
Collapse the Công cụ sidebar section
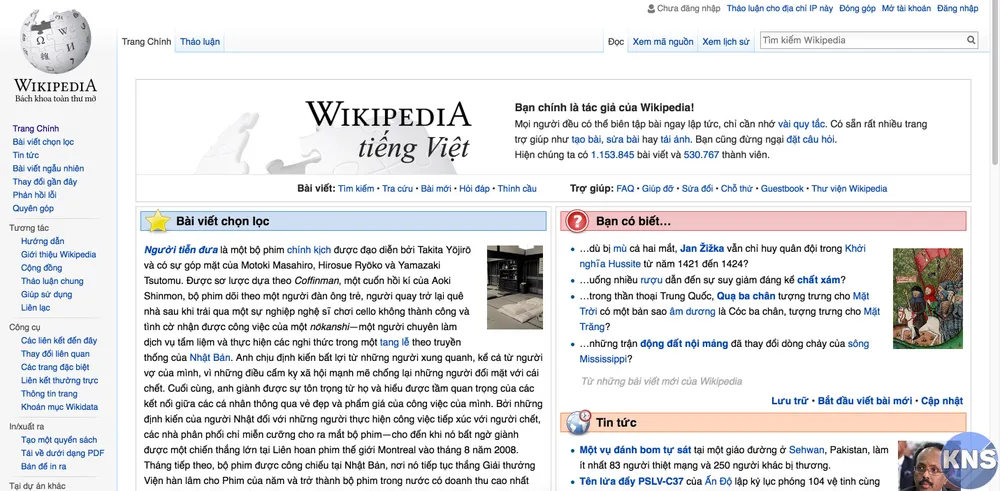coord(25,327)
